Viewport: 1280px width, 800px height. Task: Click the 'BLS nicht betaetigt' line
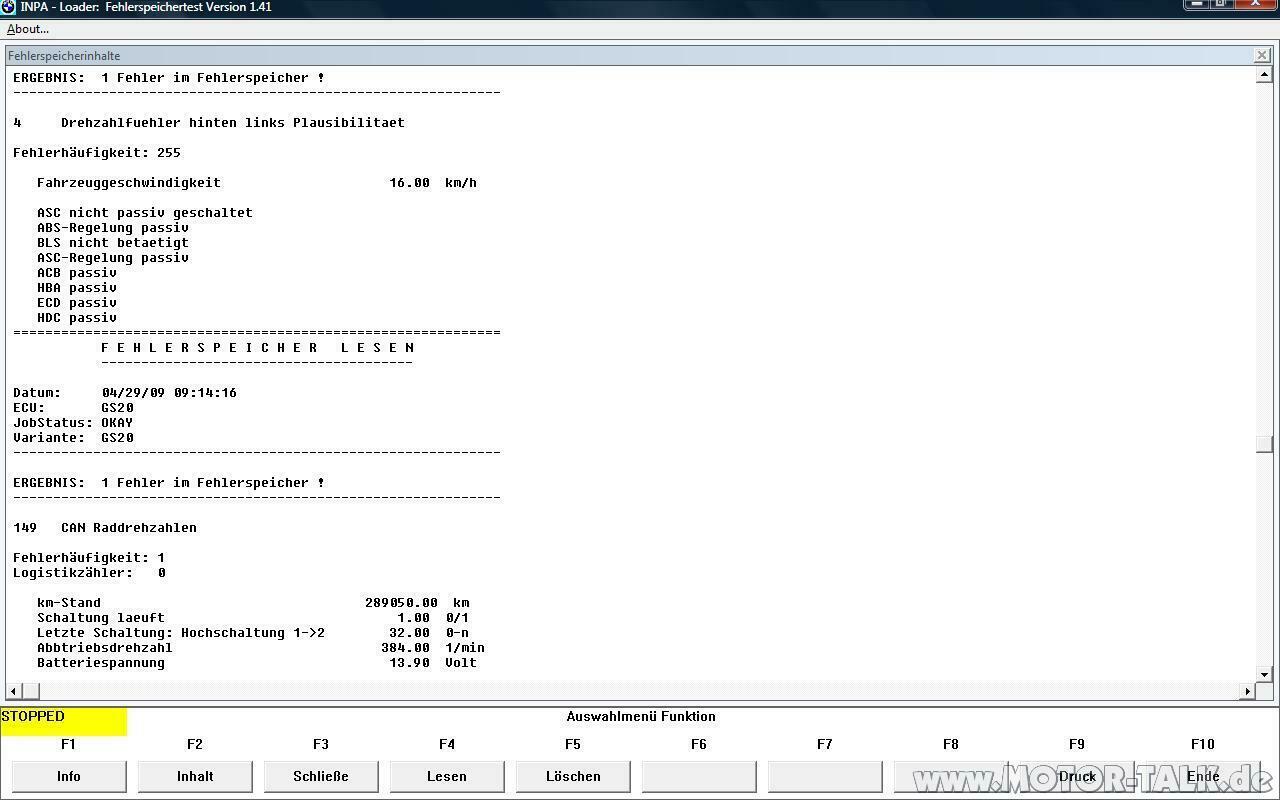tap(113, 243)
